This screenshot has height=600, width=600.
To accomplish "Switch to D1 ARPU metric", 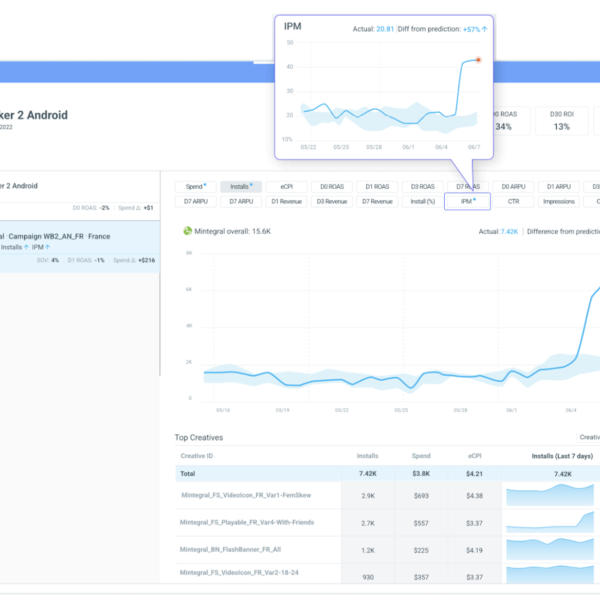I will point(559,187).
